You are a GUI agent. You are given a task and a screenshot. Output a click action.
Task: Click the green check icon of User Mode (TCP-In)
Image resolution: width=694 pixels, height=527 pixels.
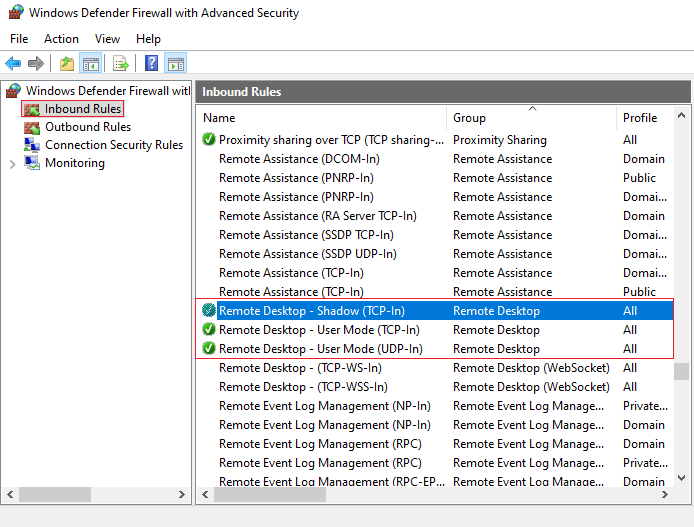coord(208,329)
